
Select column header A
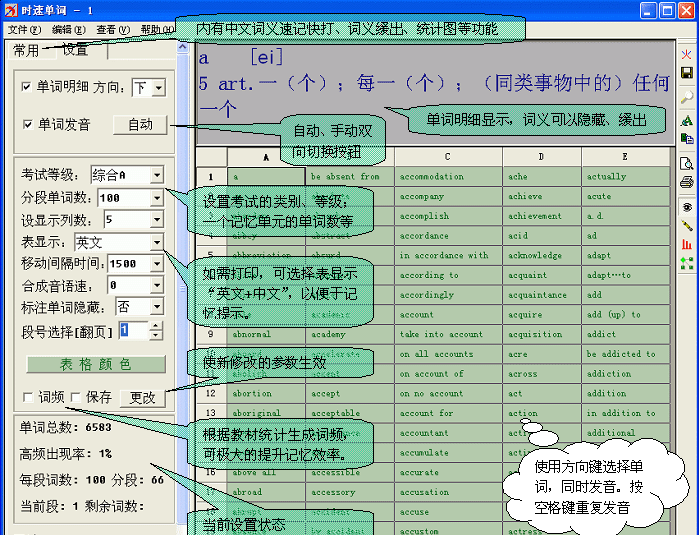[266, 157]
